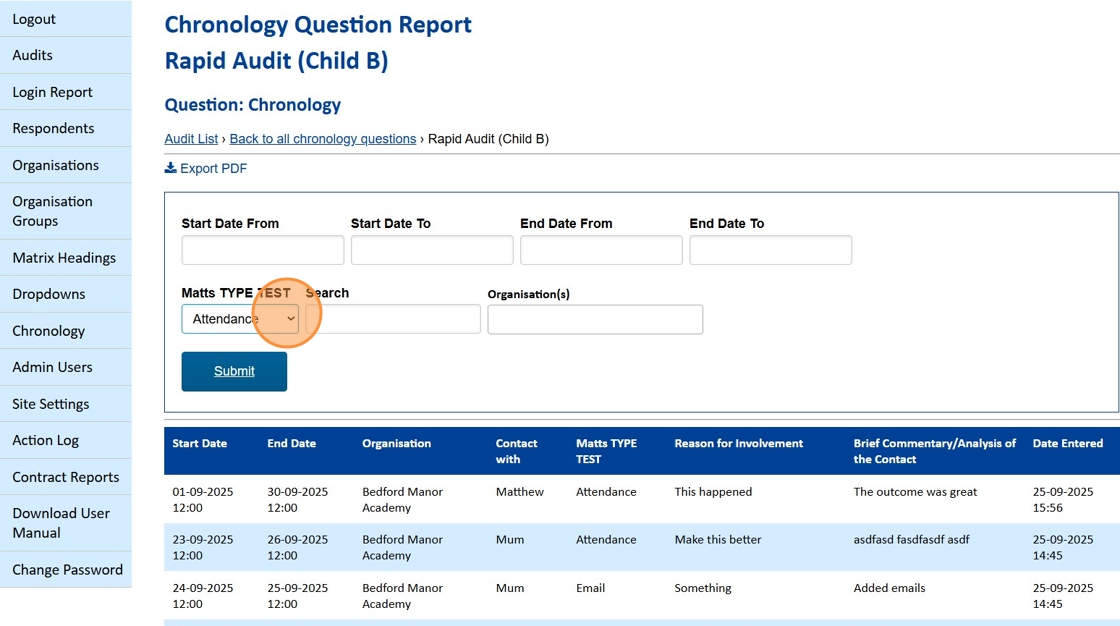Focus the End Date From field
Viewport: 1120px width, 626px height.
click(601, 250)
